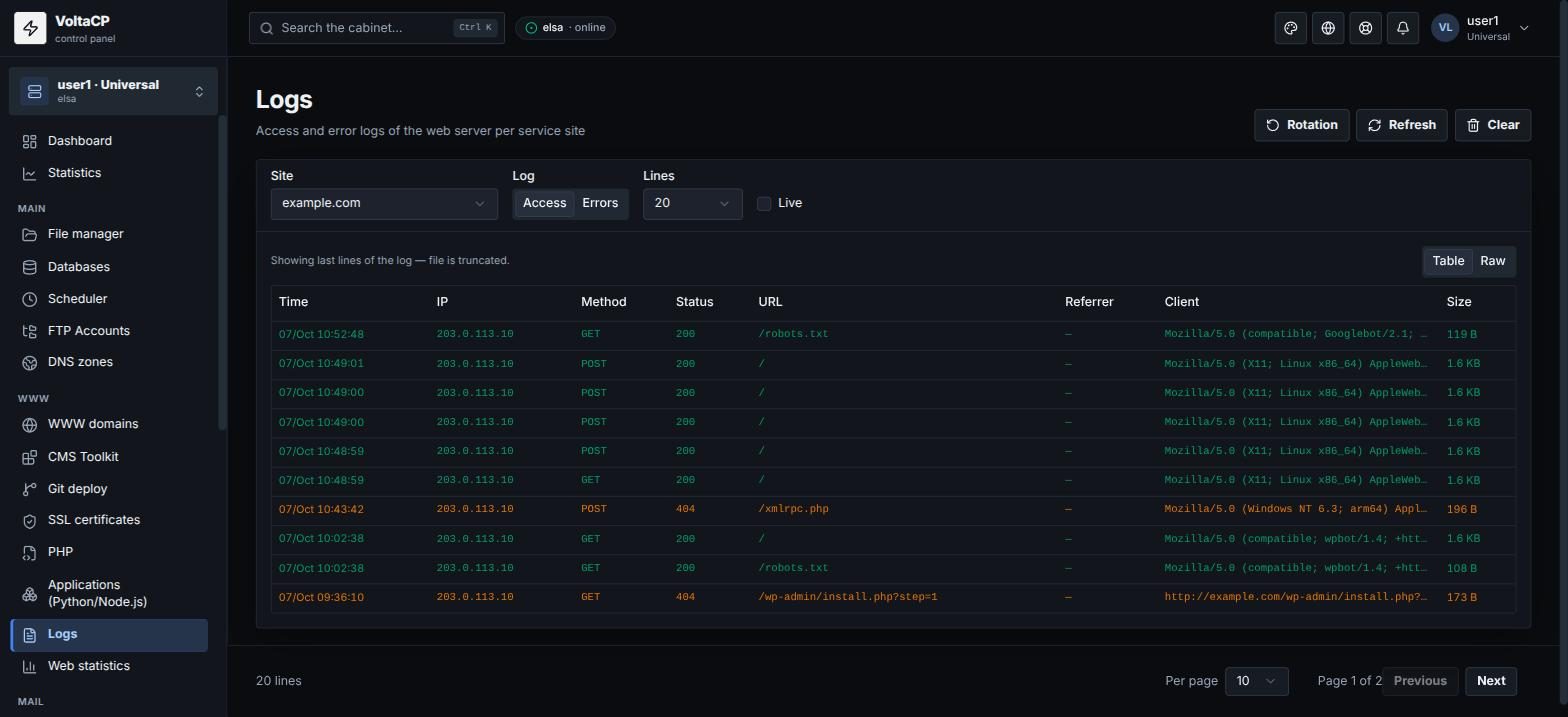Open Git deploy
The width and height of the screenshot is (1568, 717).
coord(109,489)
